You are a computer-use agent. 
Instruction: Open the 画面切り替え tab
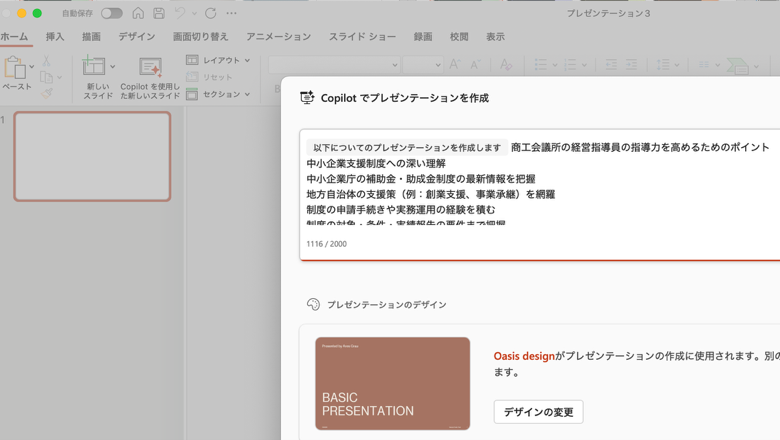(200, 37)
